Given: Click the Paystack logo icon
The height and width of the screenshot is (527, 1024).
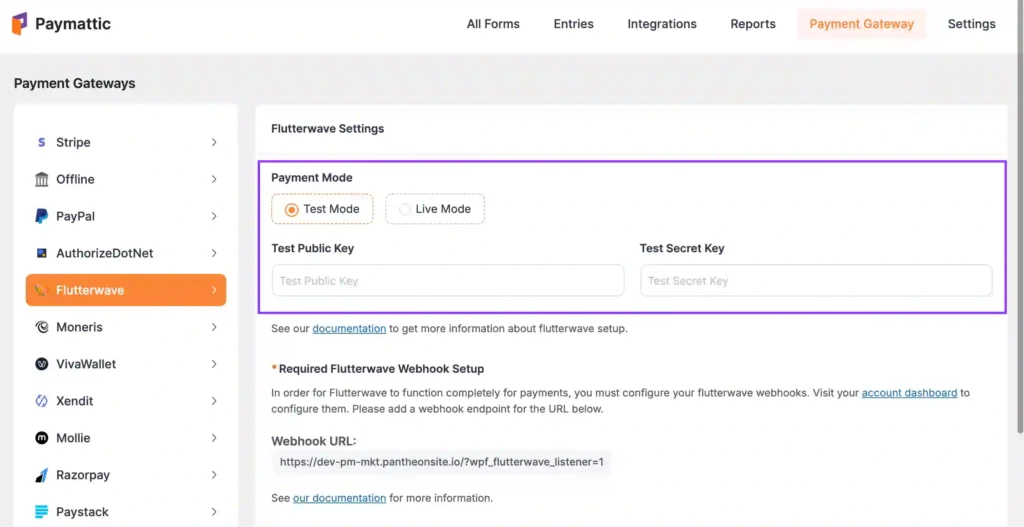Looking at the screenshot, I should [x=42, y=512].
